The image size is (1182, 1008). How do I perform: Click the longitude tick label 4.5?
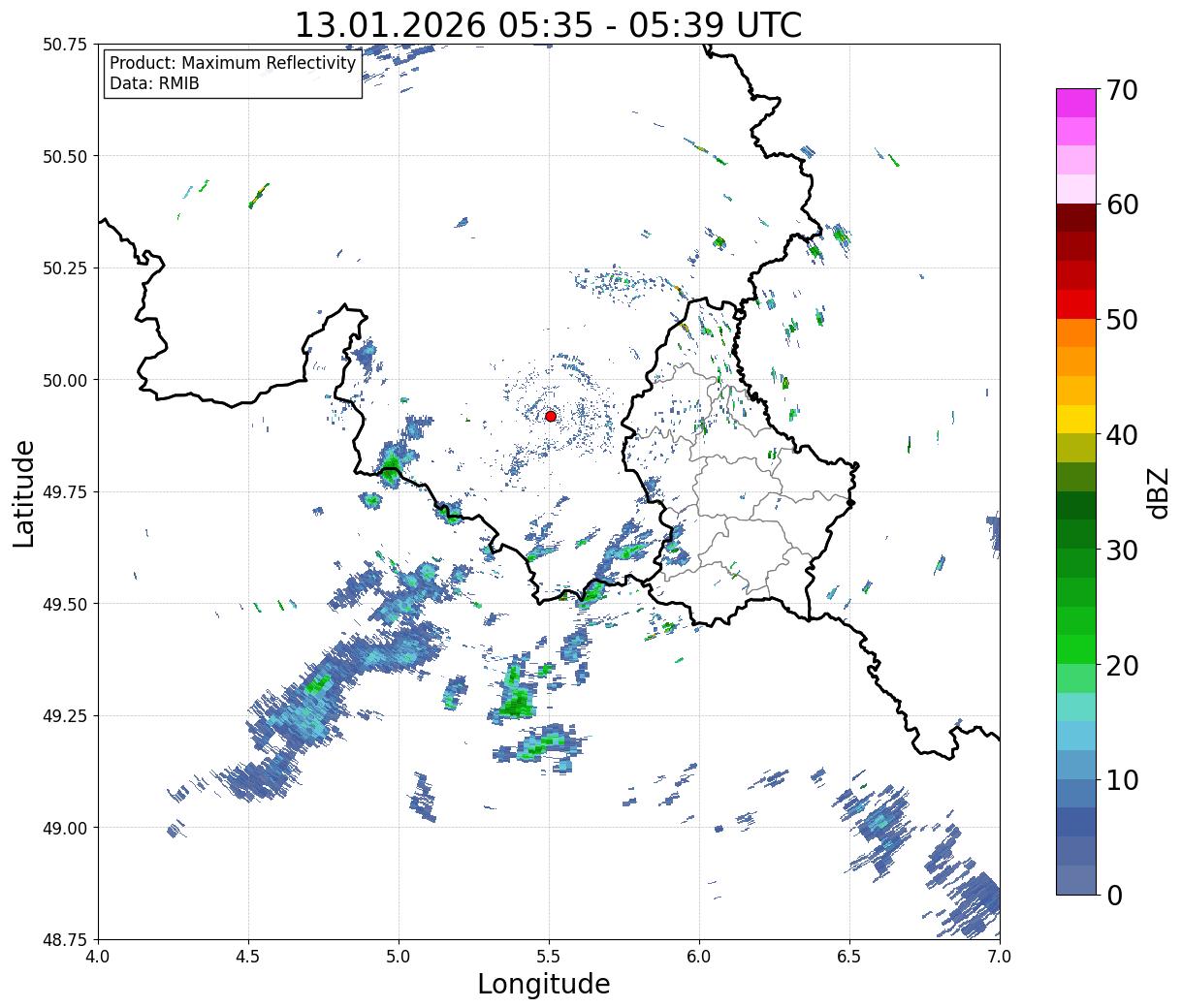click(248, 956)
